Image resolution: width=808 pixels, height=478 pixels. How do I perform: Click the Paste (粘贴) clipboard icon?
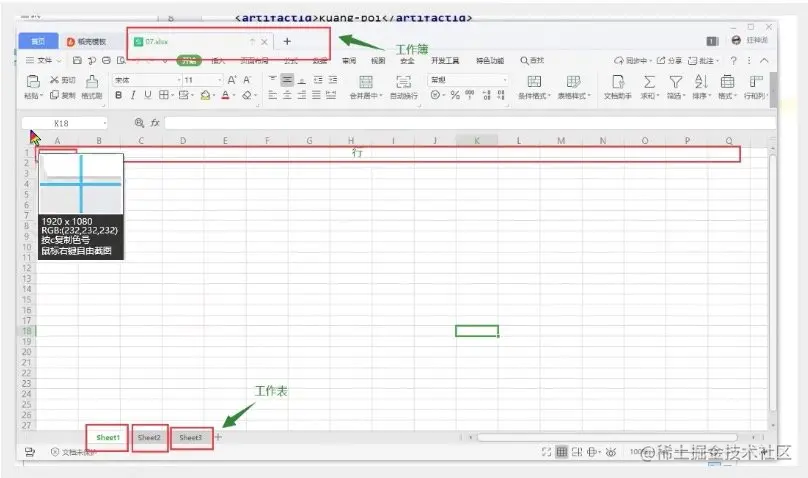33,81
